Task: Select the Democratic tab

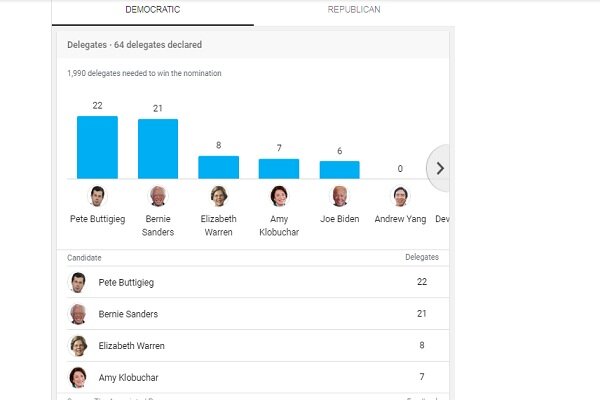Action: pyautogui.click(x=153, y=10)
